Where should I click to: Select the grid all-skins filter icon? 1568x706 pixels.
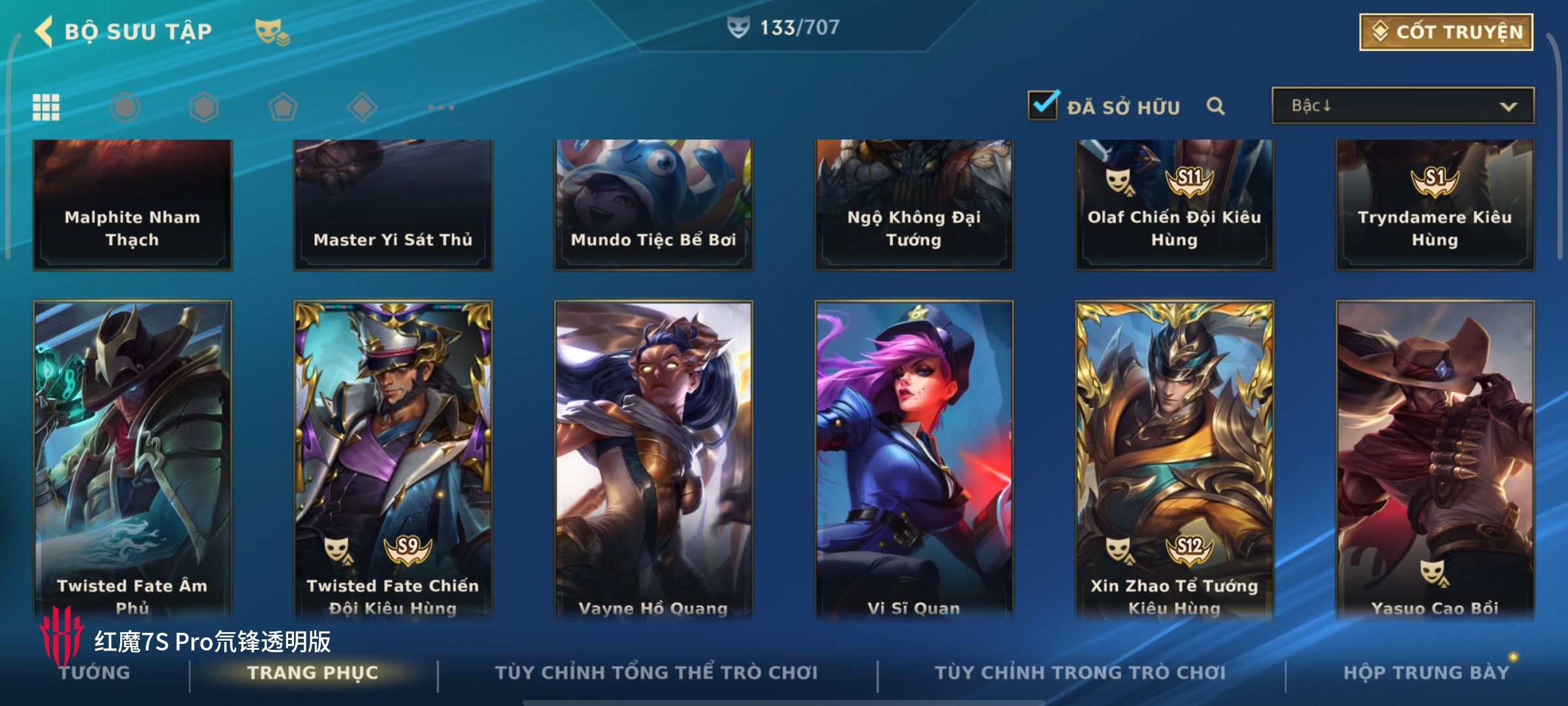tap(46, 107)
